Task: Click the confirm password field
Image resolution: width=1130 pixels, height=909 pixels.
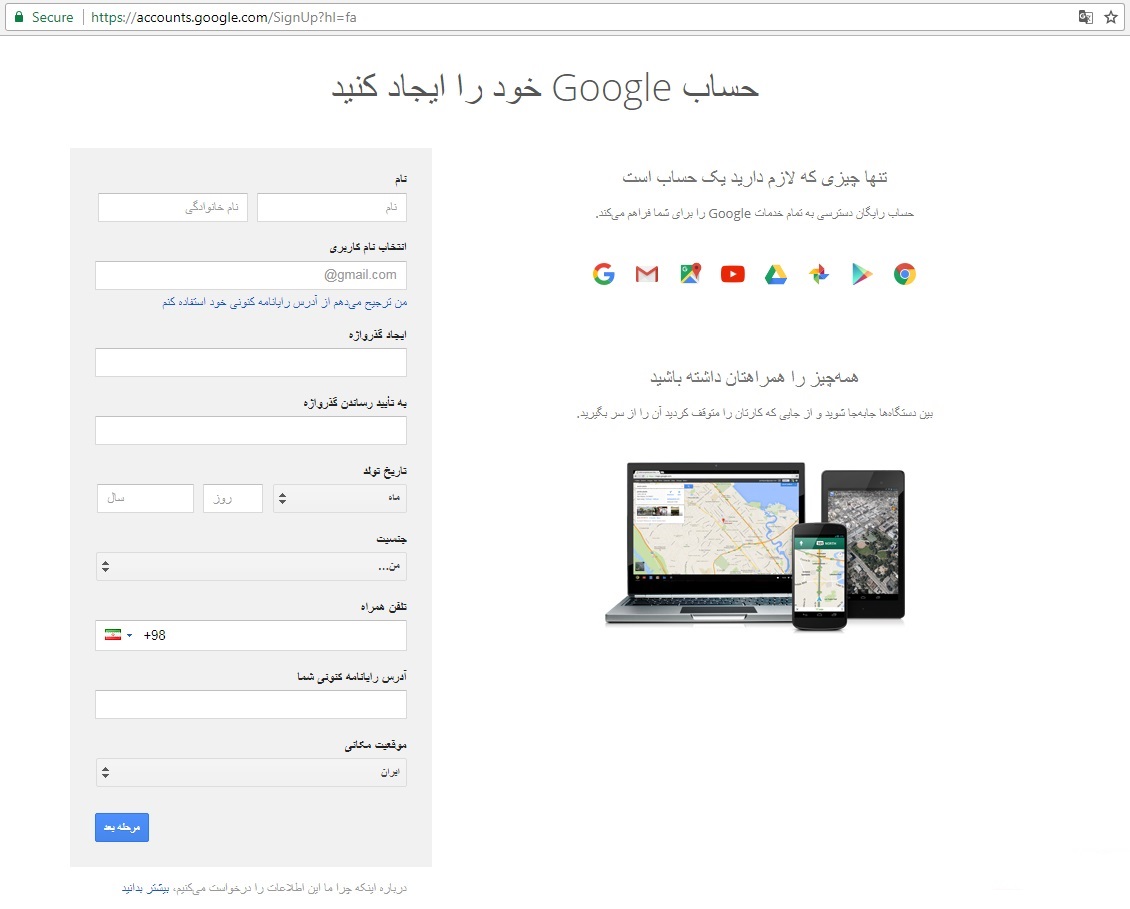Action: 251,430
